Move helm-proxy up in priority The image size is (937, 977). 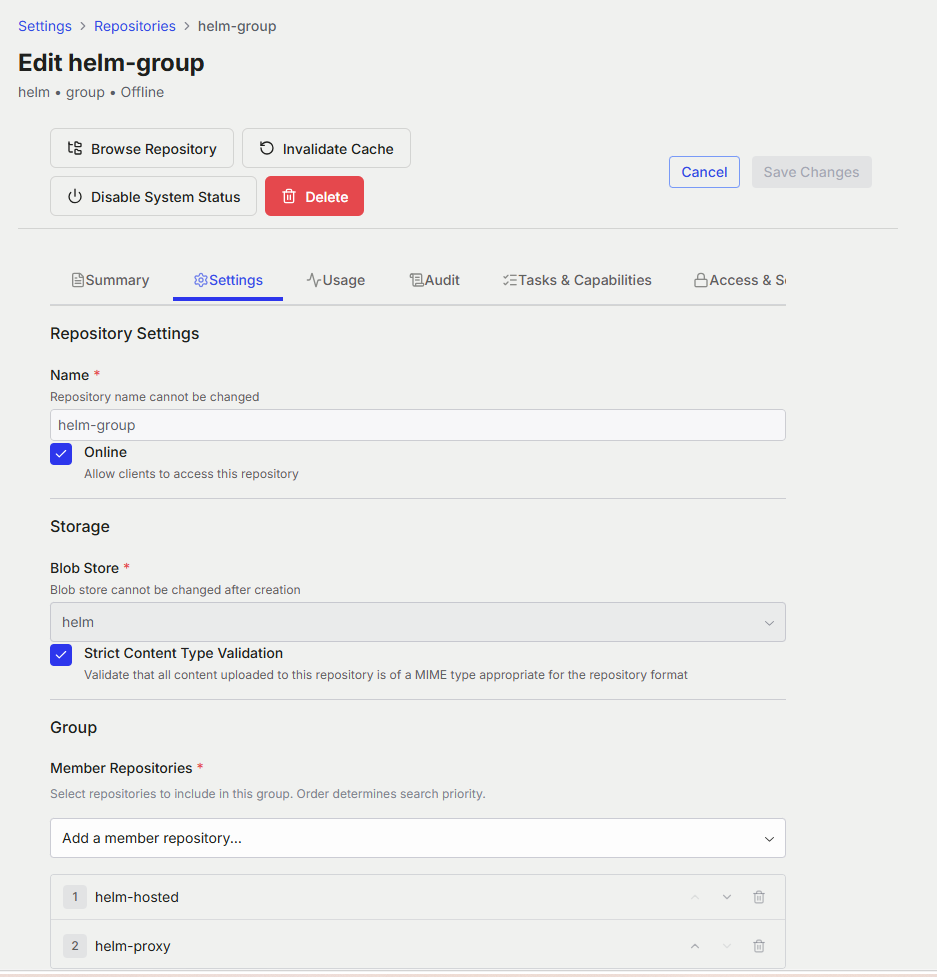[x=695, y=946]
